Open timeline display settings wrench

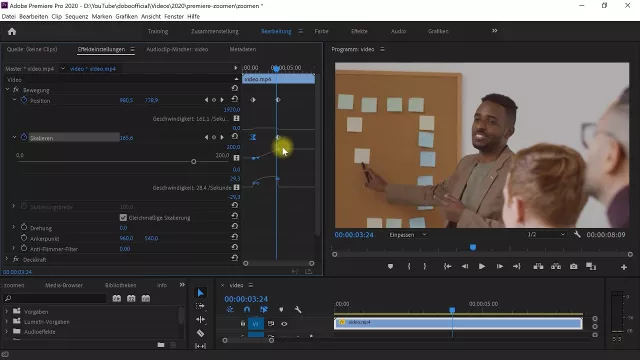pyautogui.click(x=298, y=310)
